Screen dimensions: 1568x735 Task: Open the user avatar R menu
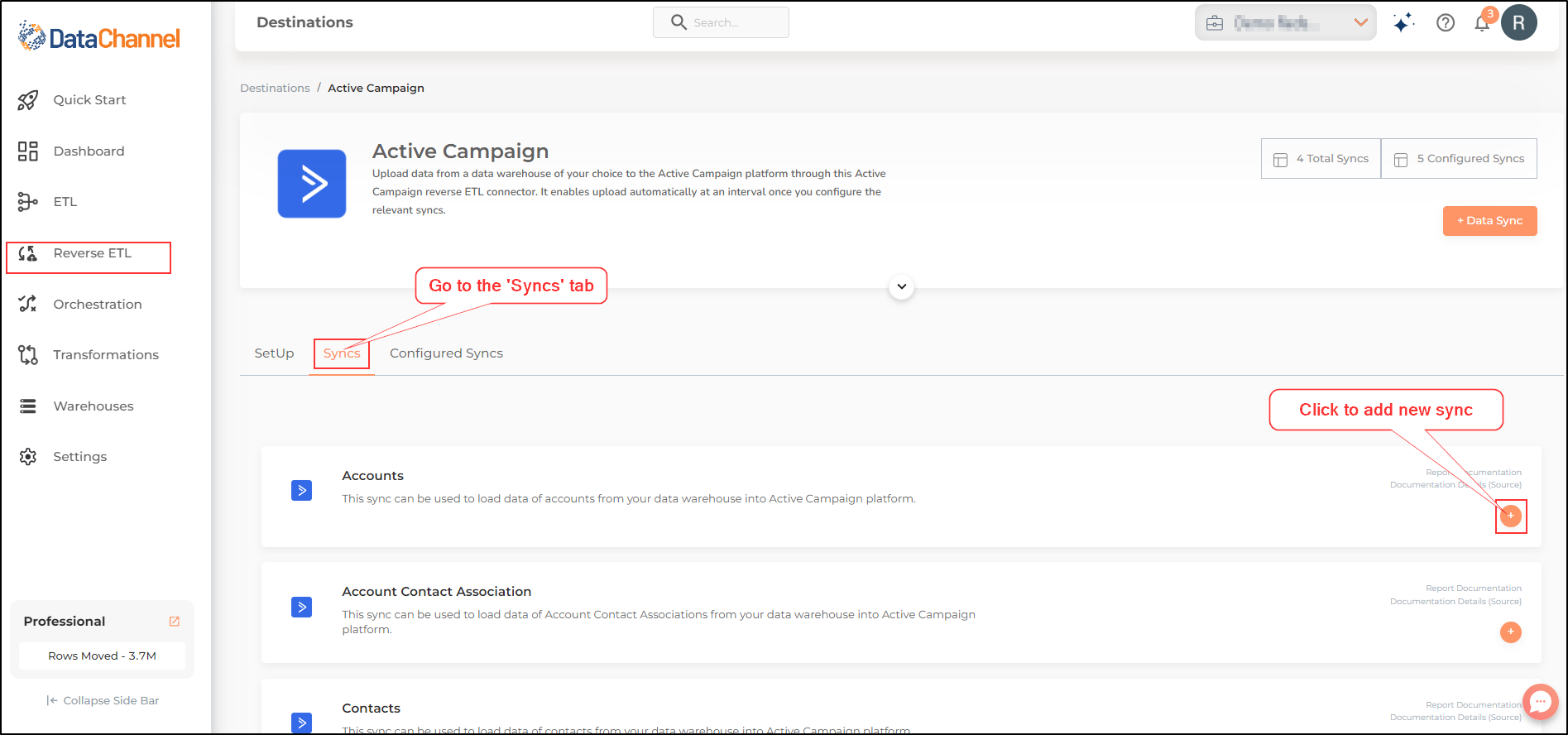click(x=1519, y=22)
